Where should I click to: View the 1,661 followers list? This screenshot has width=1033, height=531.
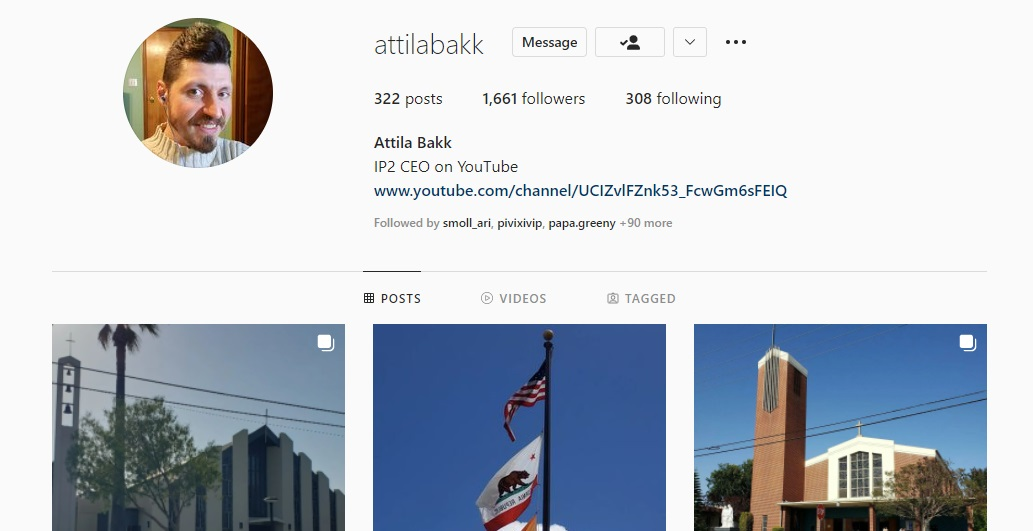pyautogui.click(x=534, y=99)
